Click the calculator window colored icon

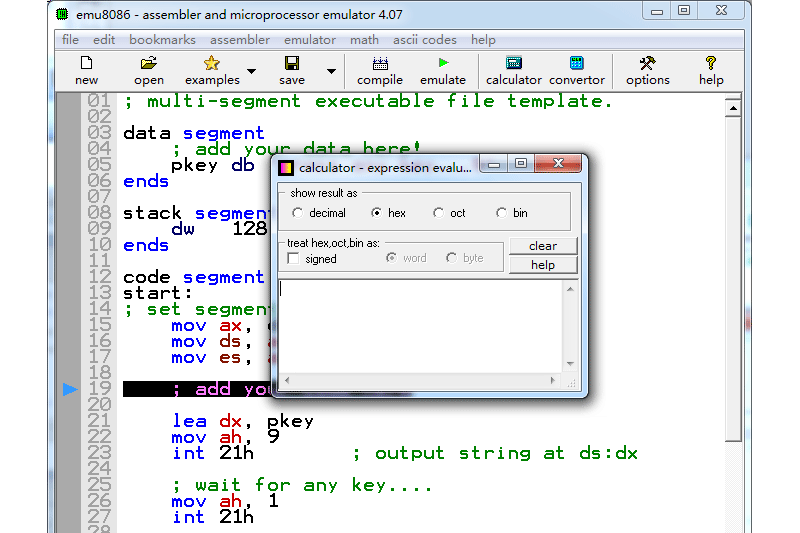[x=286, y=168]
